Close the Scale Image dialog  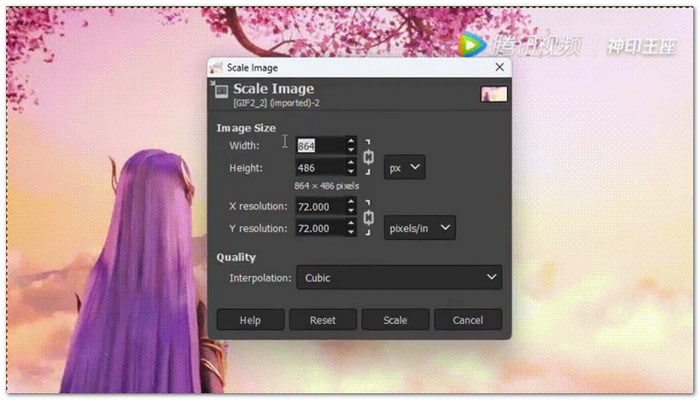click(x=500, y=67)
